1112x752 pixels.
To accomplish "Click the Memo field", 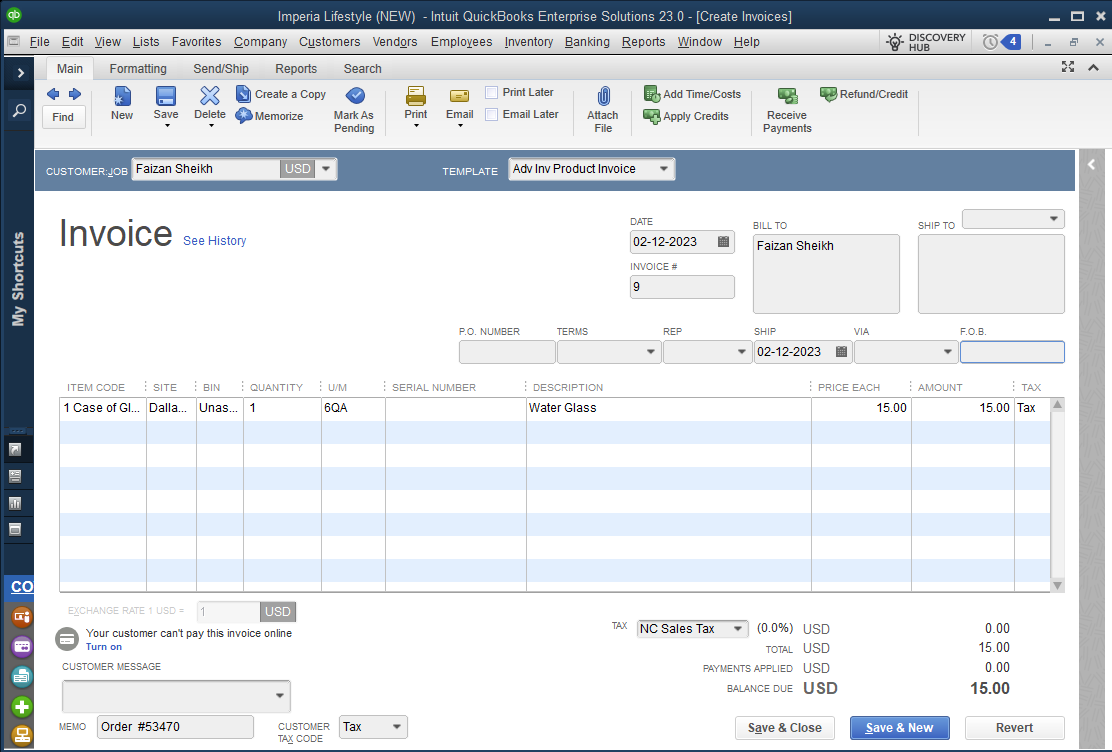I will (x=175, y=727).
